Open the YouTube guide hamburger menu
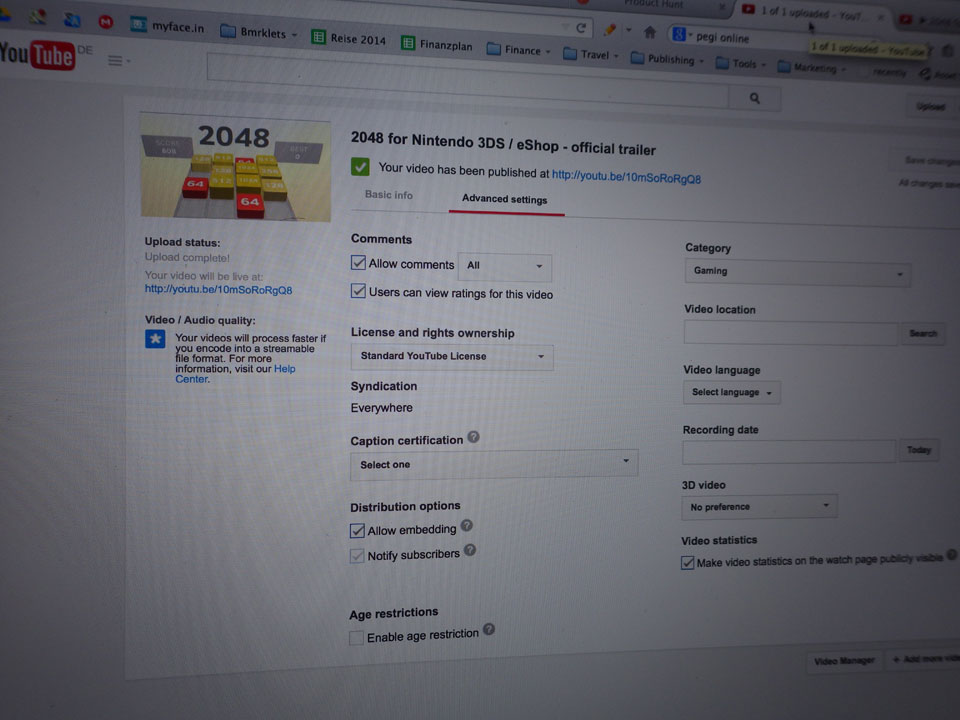 [x=117, y=61]
